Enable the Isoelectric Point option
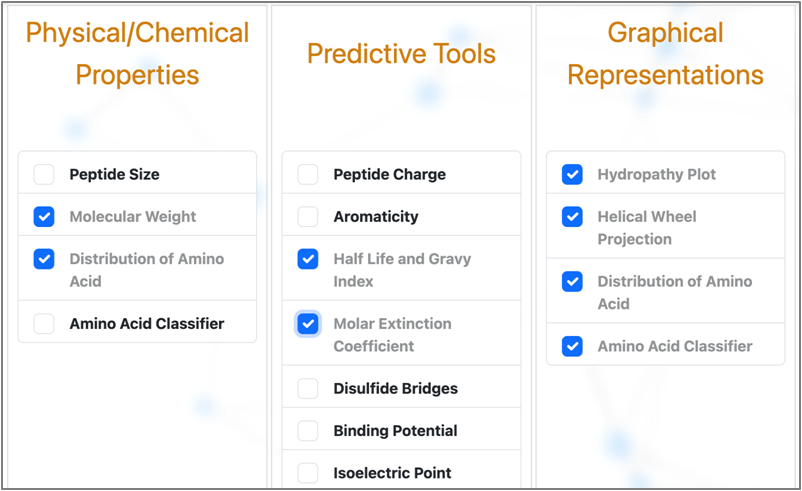Image resolution: width=802 pixels, height=491 pixels. point(308,473)
